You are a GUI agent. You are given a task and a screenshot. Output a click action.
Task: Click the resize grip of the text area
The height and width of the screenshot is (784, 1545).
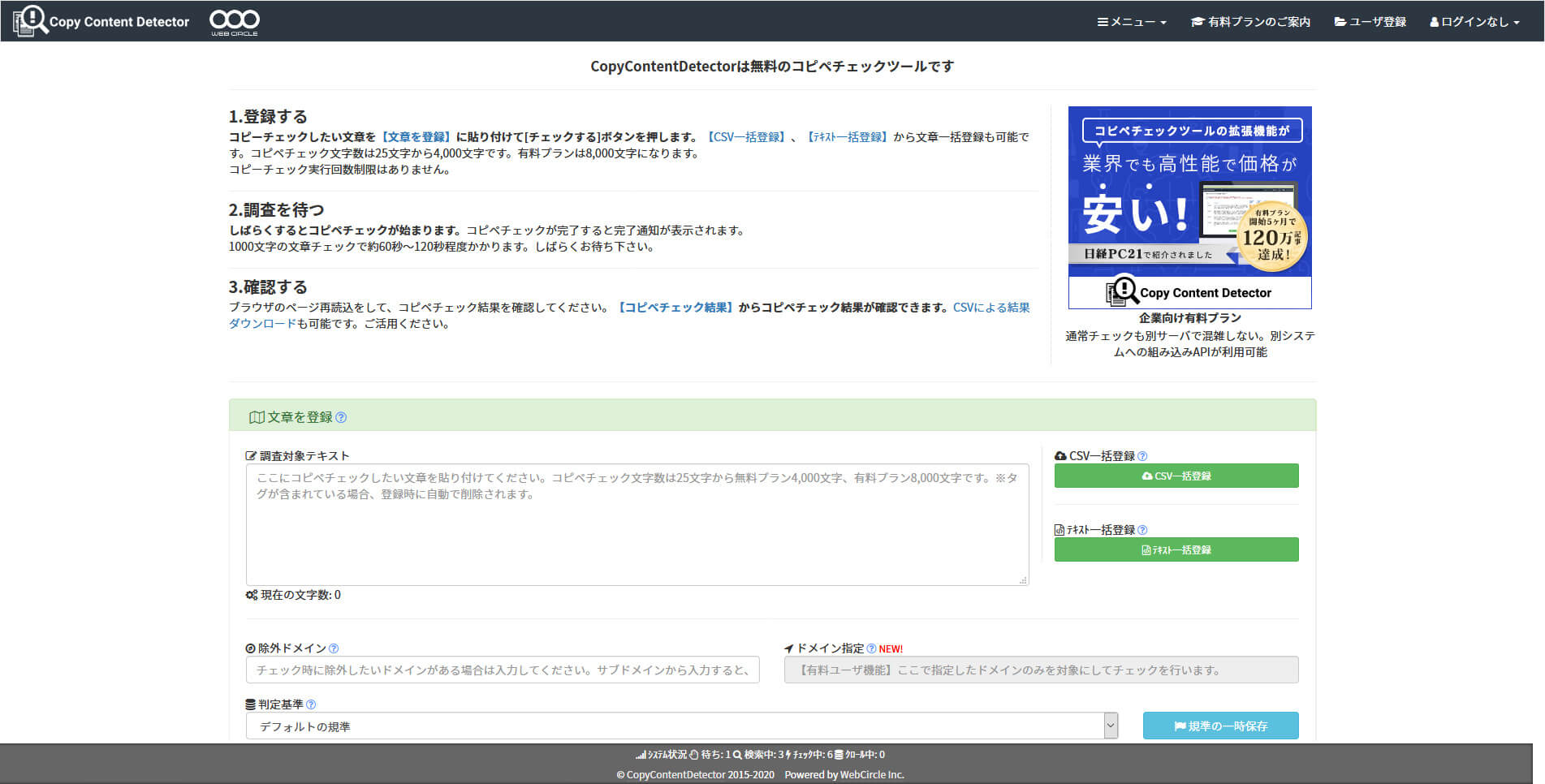1023,579
